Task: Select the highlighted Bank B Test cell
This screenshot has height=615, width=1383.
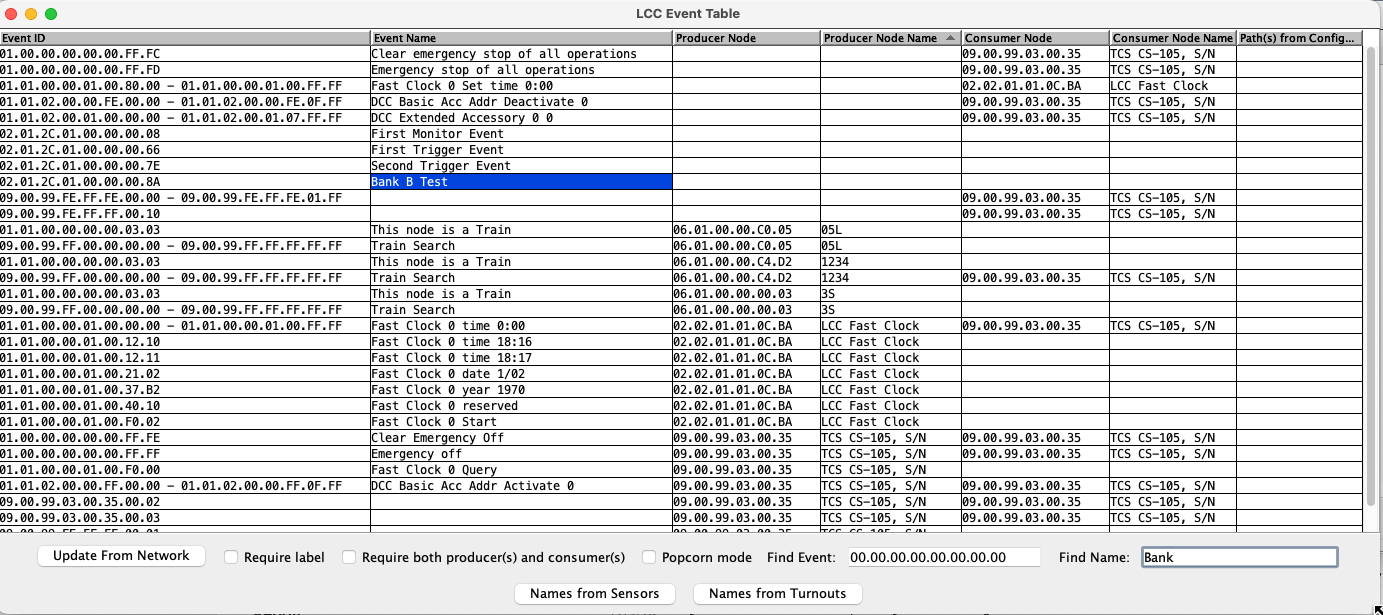Action: point(520,182)
